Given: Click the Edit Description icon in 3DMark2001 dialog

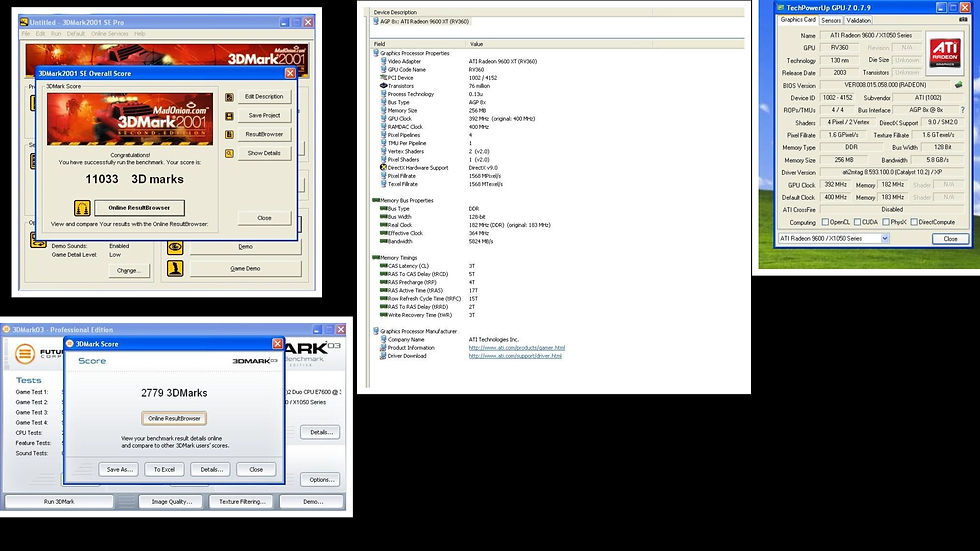Looking at the screenshot, I should 229,97.
